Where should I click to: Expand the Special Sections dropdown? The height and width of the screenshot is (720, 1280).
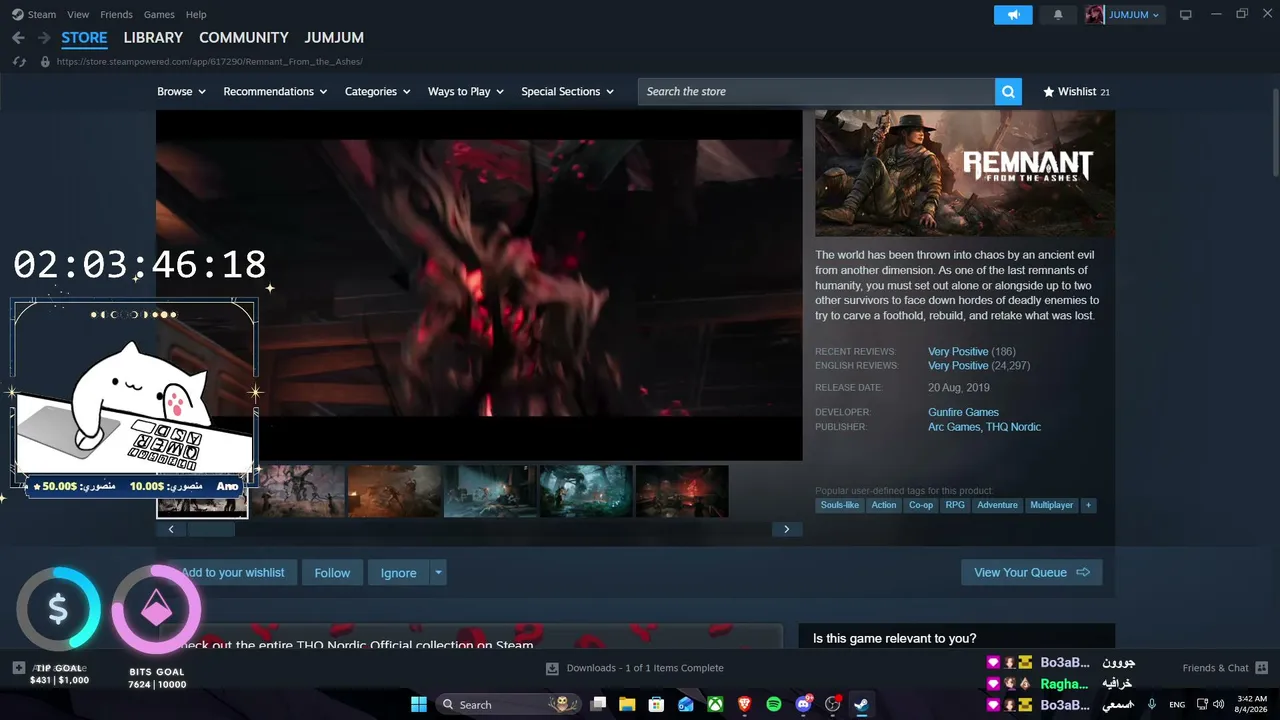pos(568,92)
